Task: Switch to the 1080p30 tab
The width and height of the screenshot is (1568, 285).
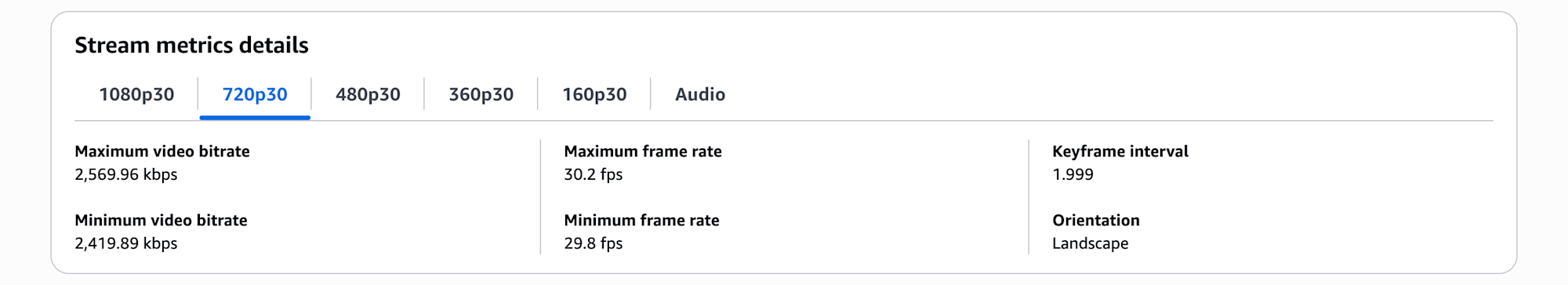Action: [x=136, y=94]
